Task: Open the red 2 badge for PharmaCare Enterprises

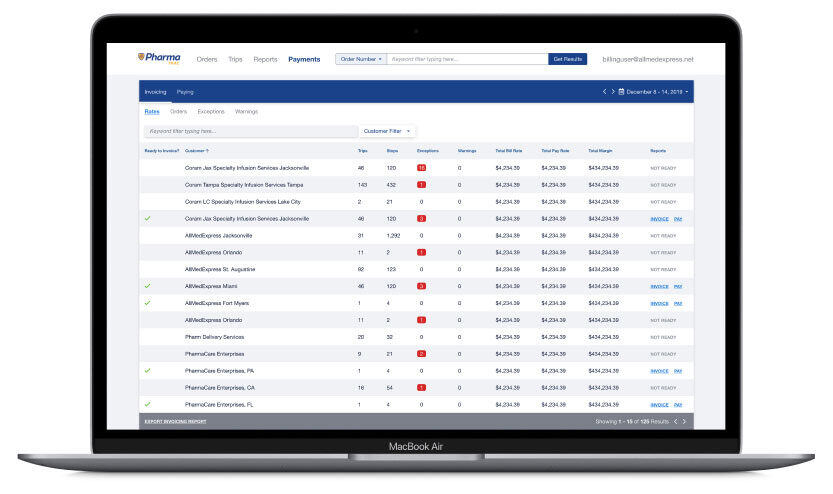Action: coord(421,354)
